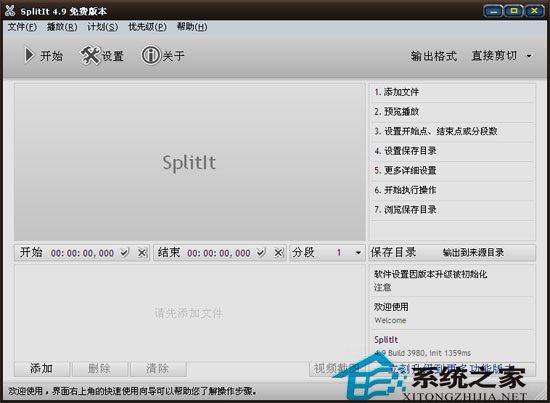
Task: Select step 6. 开始执行操作
Action: tap(452, 190)
